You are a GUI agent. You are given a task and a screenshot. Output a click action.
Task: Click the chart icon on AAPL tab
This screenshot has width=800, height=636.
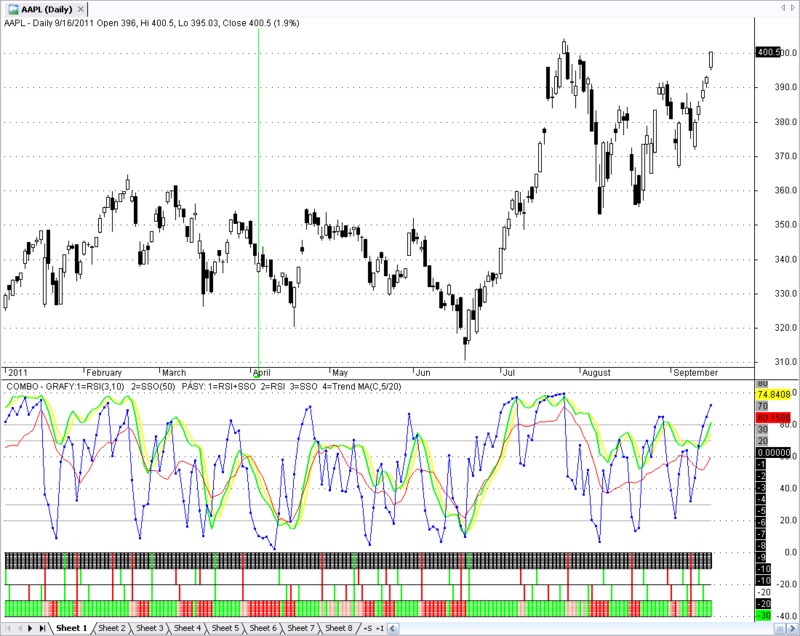click(x=14, y=9)
